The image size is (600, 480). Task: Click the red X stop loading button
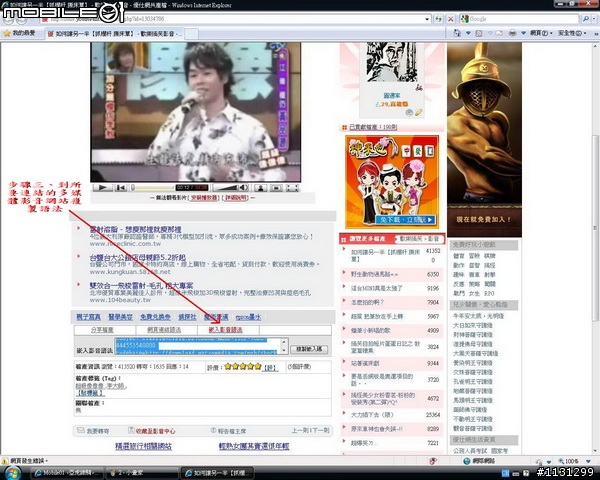(451, 19)
